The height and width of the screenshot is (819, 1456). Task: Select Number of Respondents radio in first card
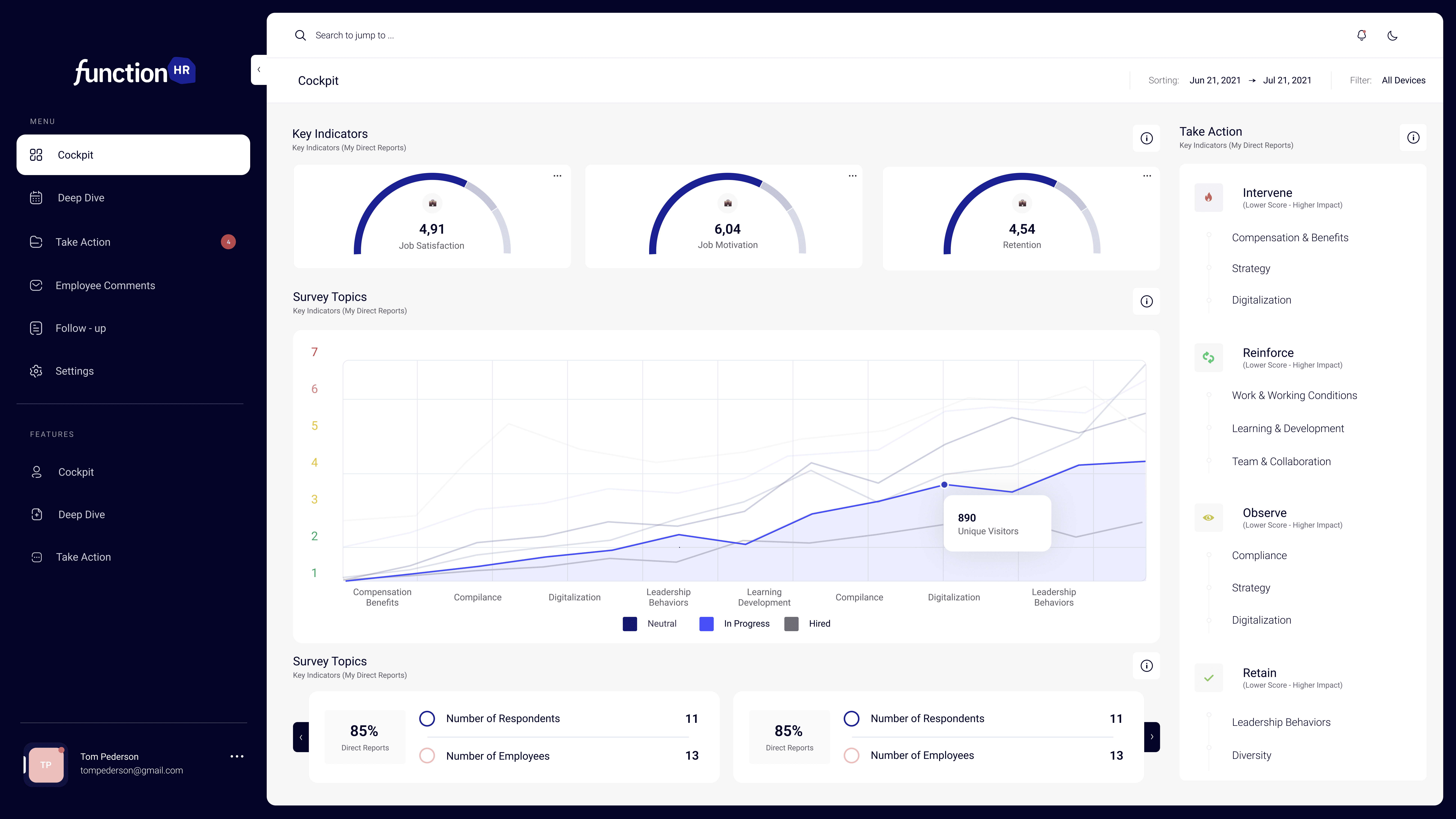pos(427,718)
